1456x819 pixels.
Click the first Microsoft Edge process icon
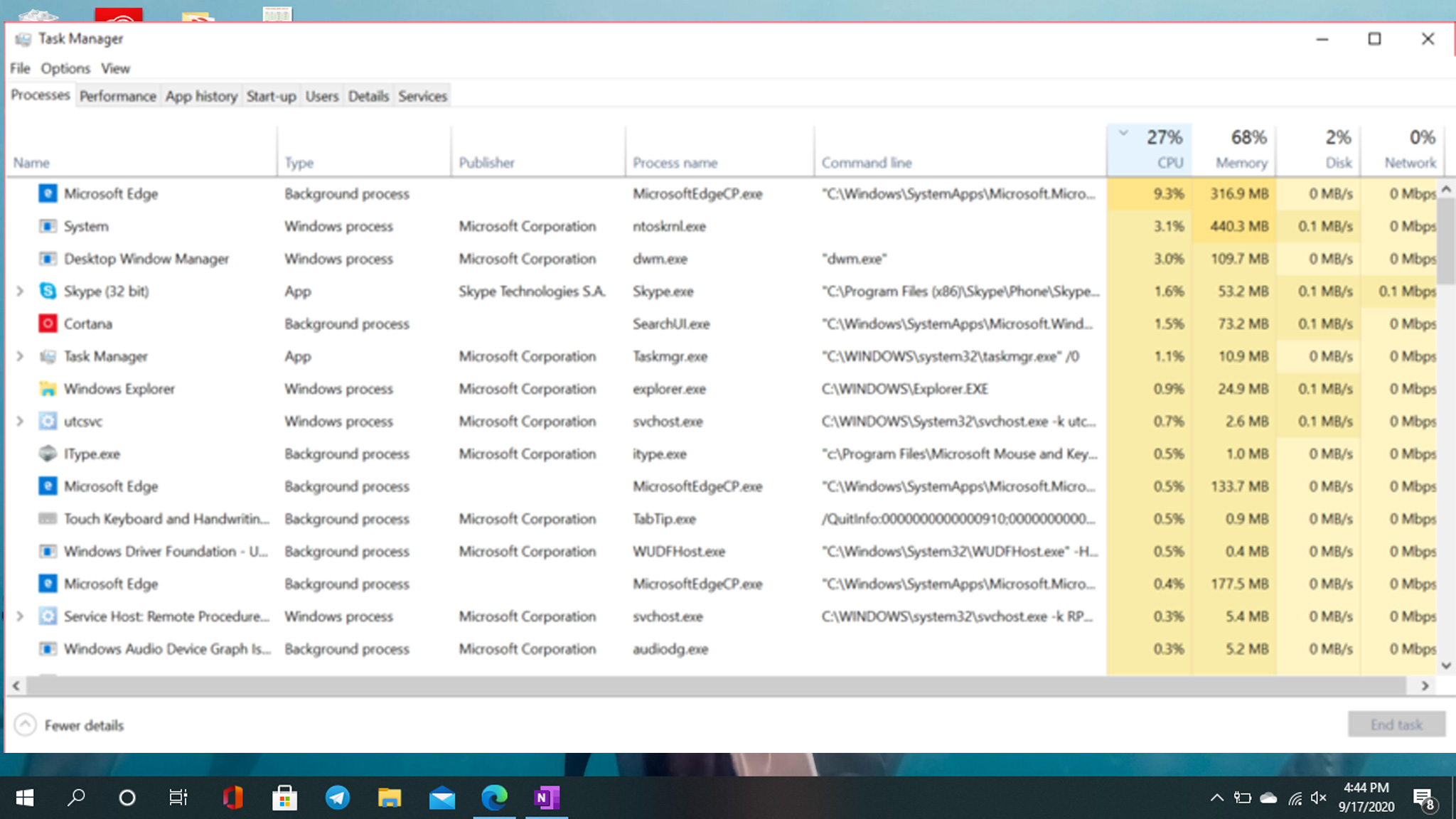pyautogui.click(x=48, y=193)
